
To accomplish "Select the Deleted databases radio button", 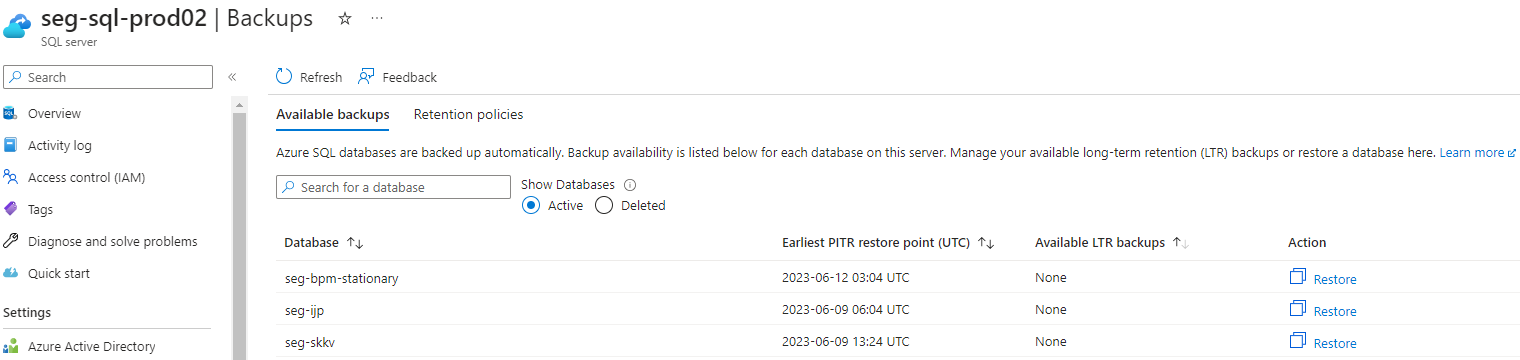I will pyautogui.click(x=604, y=206).
